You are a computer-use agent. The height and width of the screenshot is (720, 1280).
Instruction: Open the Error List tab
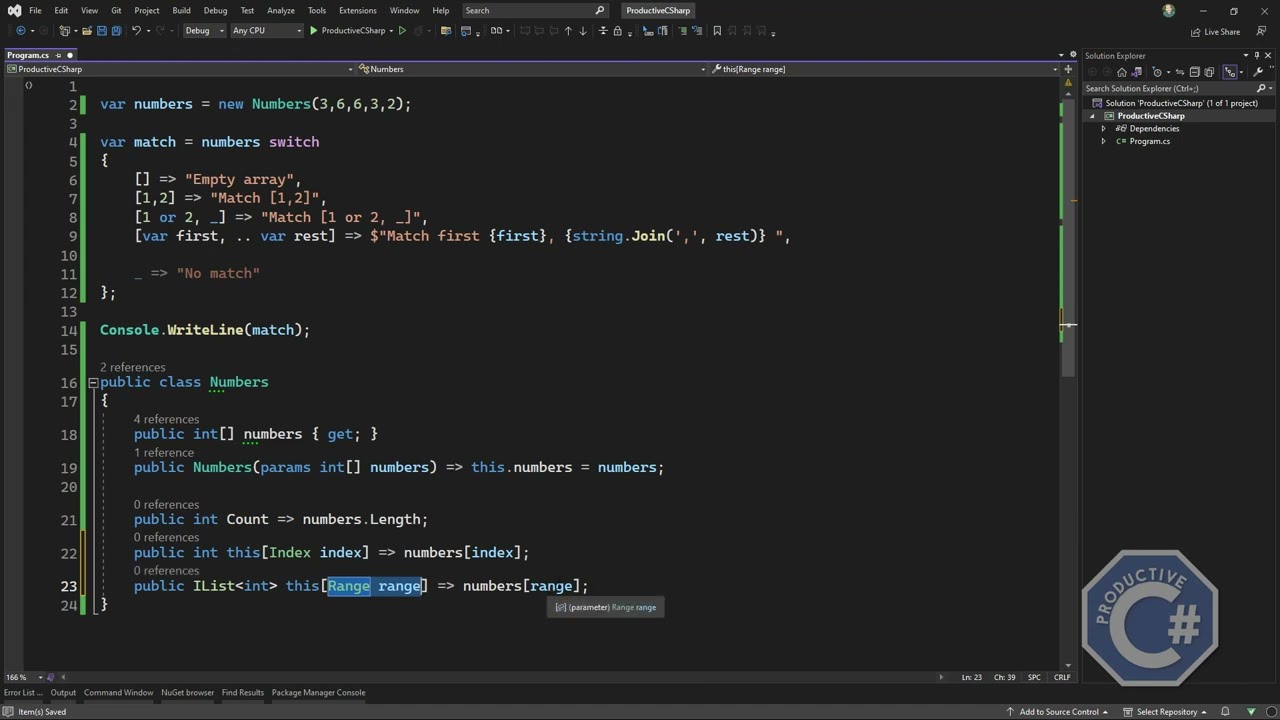[23, 692]
